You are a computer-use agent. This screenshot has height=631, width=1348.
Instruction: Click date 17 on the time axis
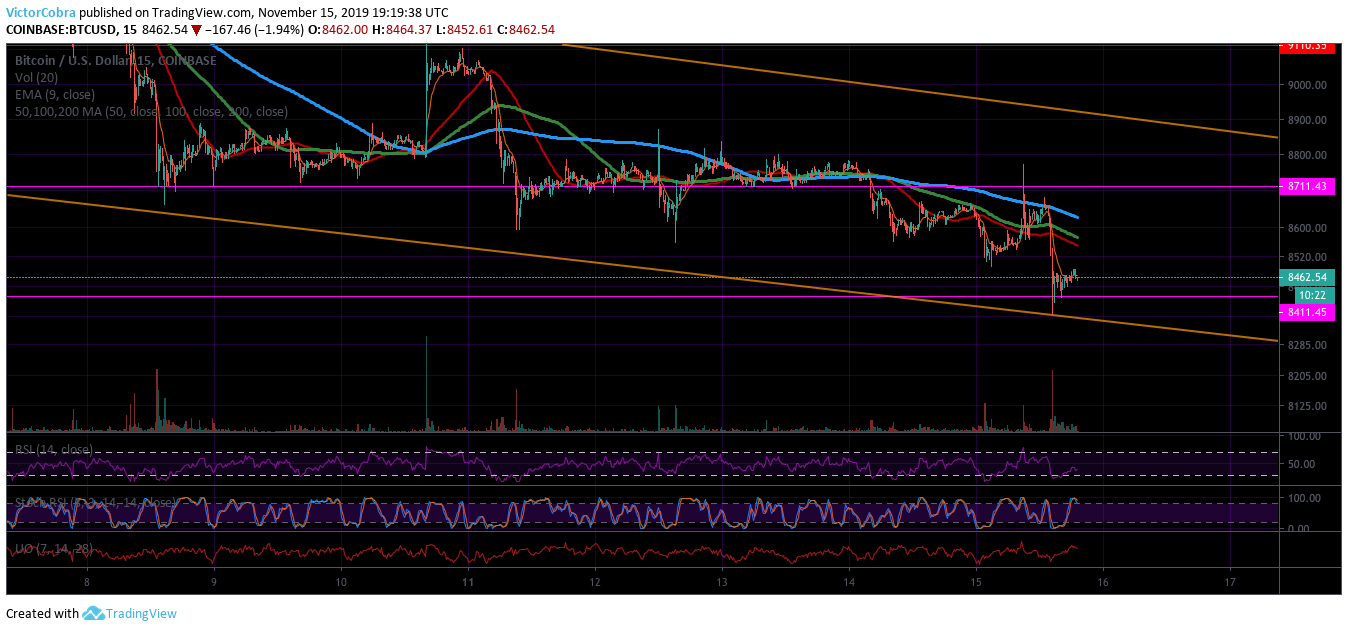tap(1230, 582)
